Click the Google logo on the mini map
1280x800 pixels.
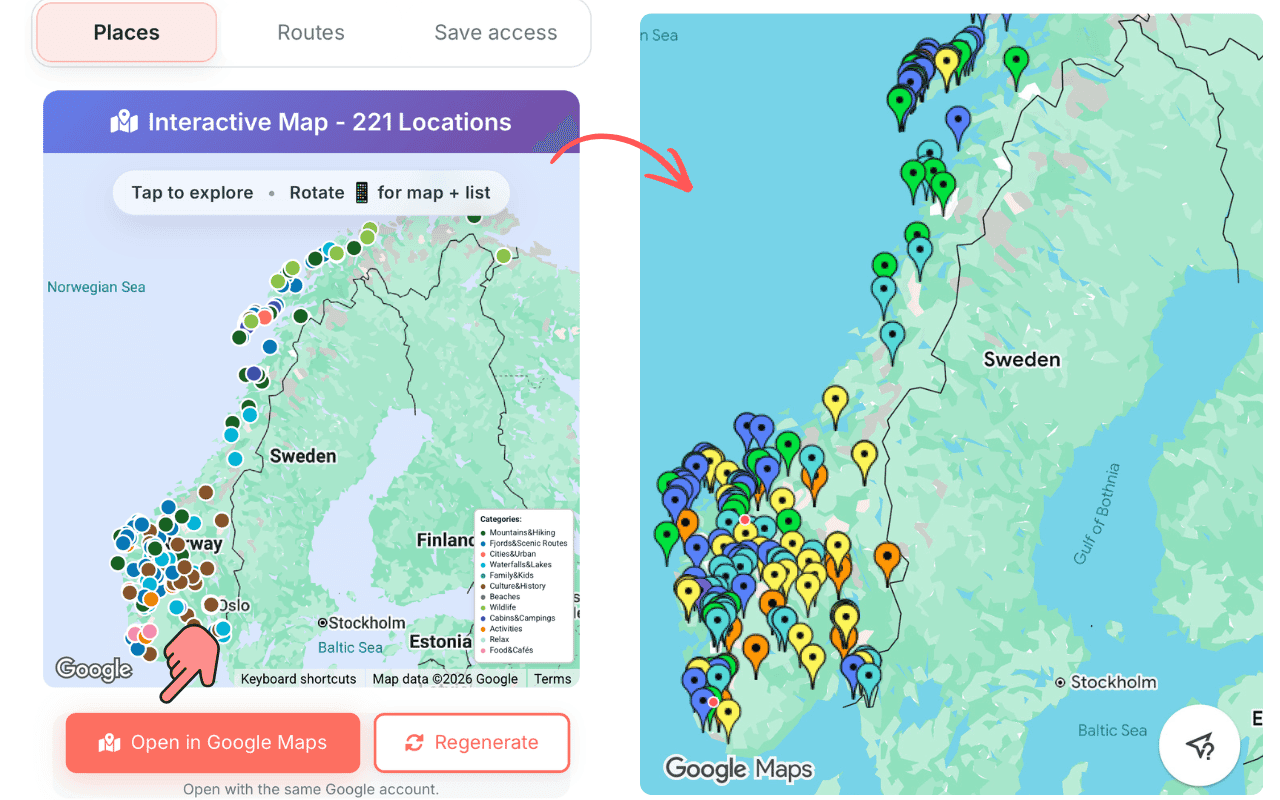(92, 669)
